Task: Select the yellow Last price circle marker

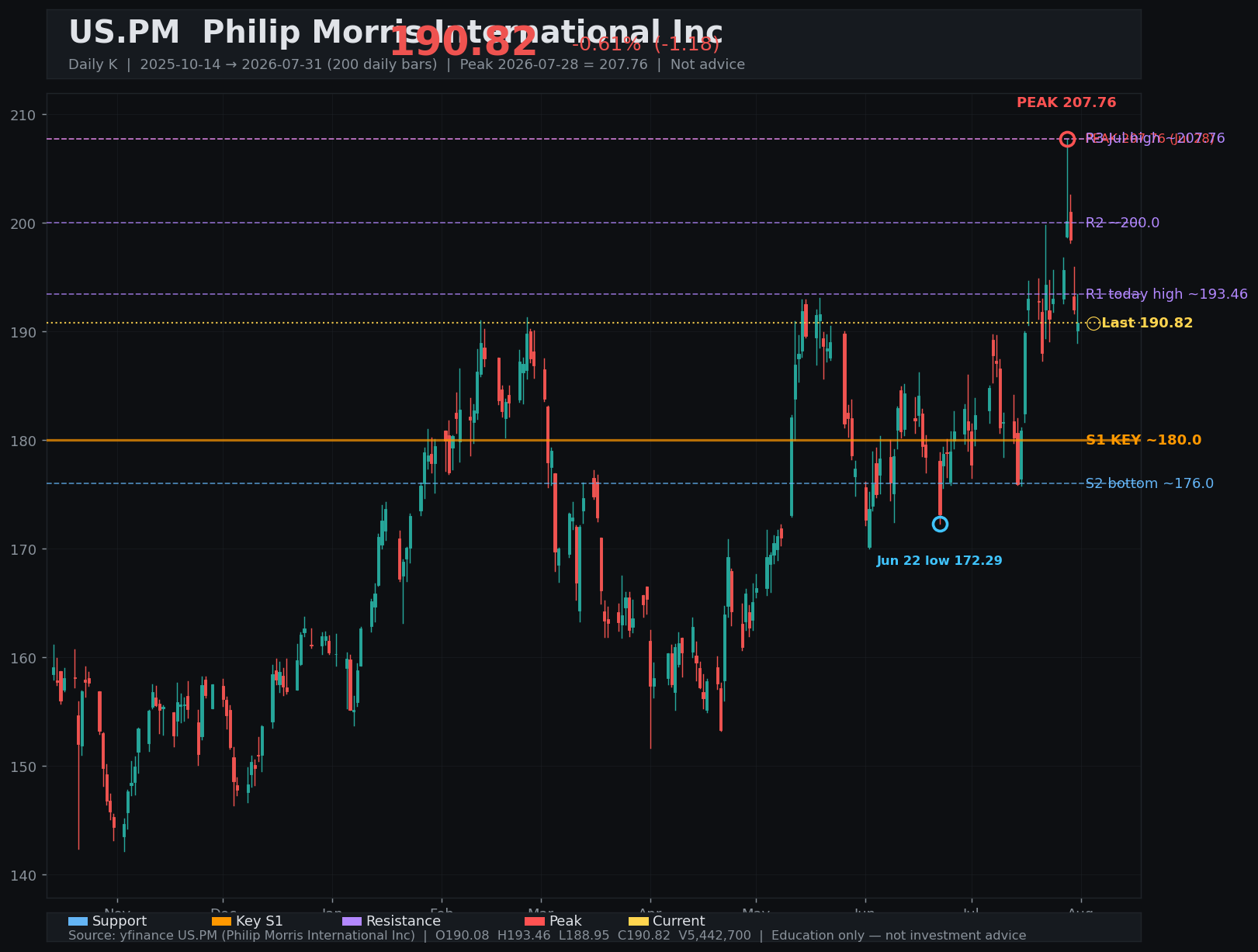Action: (1093, 324)
